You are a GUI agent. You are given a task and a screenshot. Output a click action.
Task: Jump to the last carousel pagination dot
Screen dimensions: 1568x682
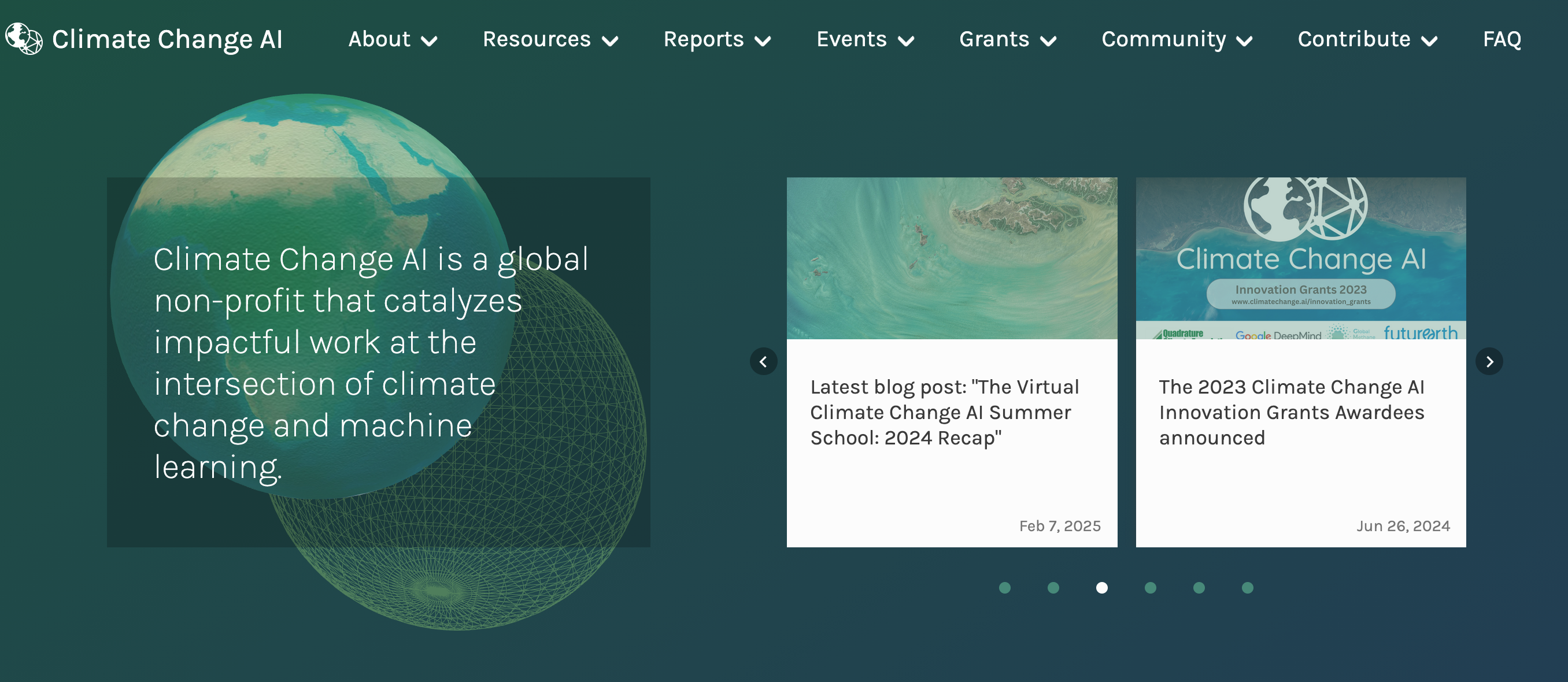pos(1247,587)
